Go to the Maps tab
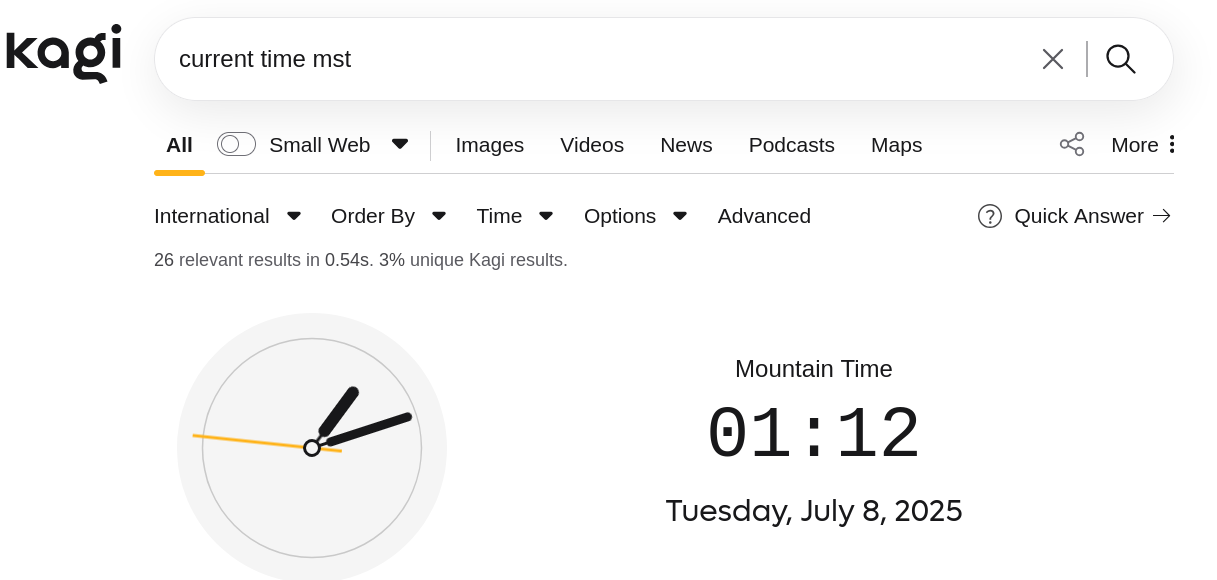The width and height of the screenshot is (1217, 580). point(896,145)
